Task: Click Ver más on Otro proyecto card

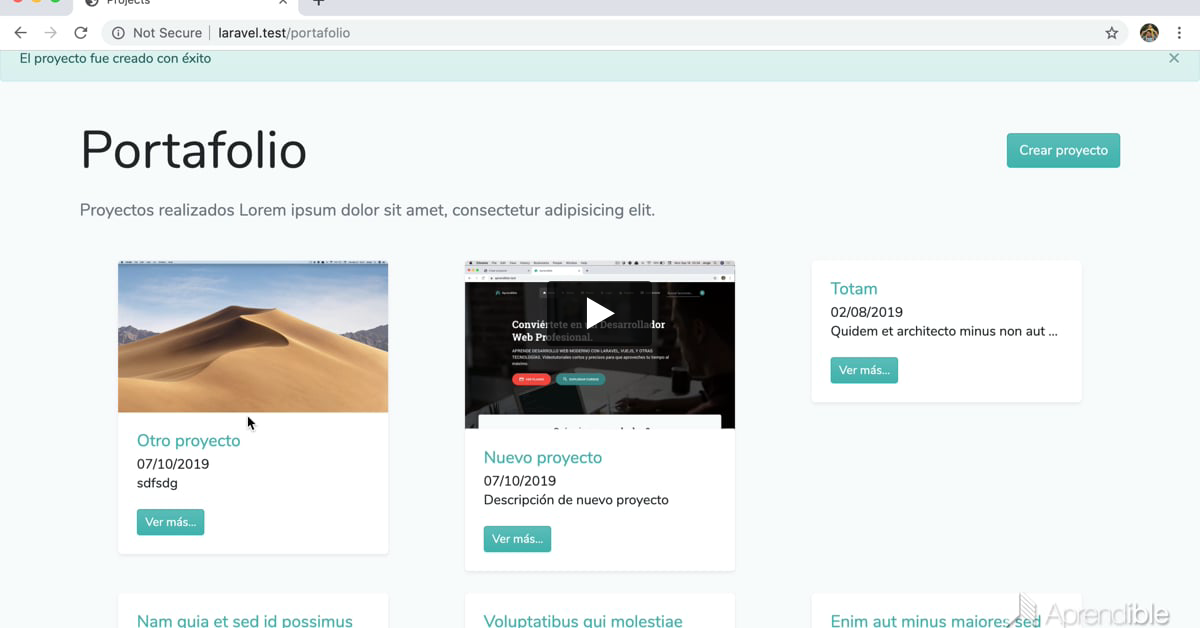Action: (x=170, y=522)
